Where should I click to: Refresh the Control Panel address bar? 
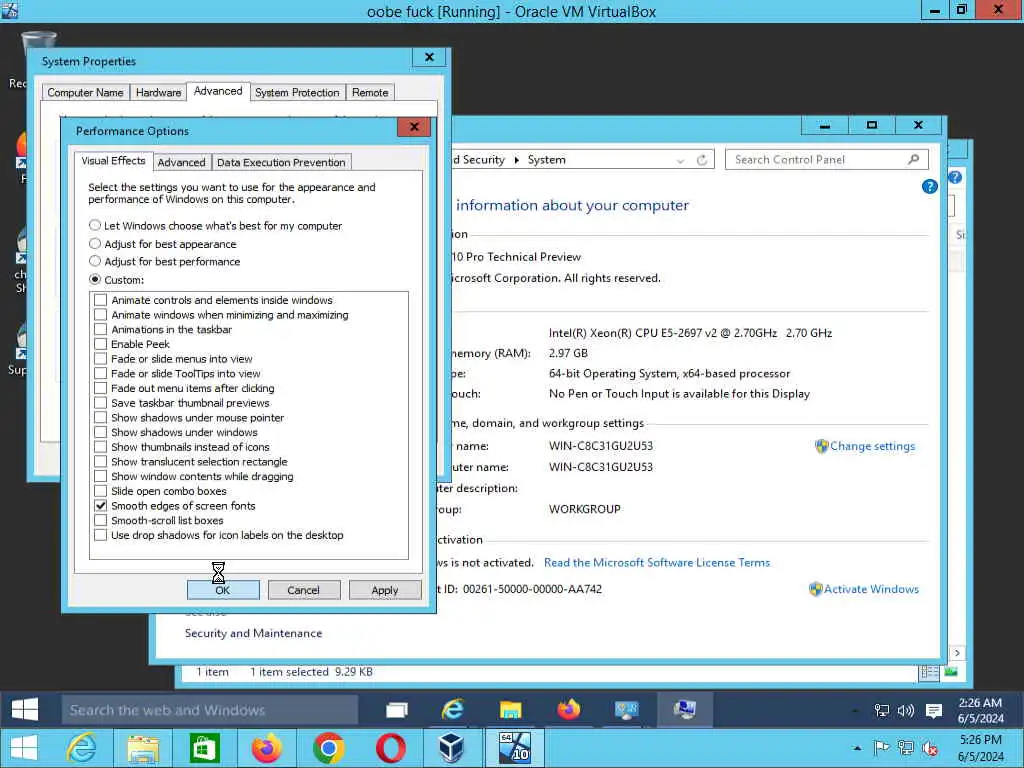tap(702, 160)
